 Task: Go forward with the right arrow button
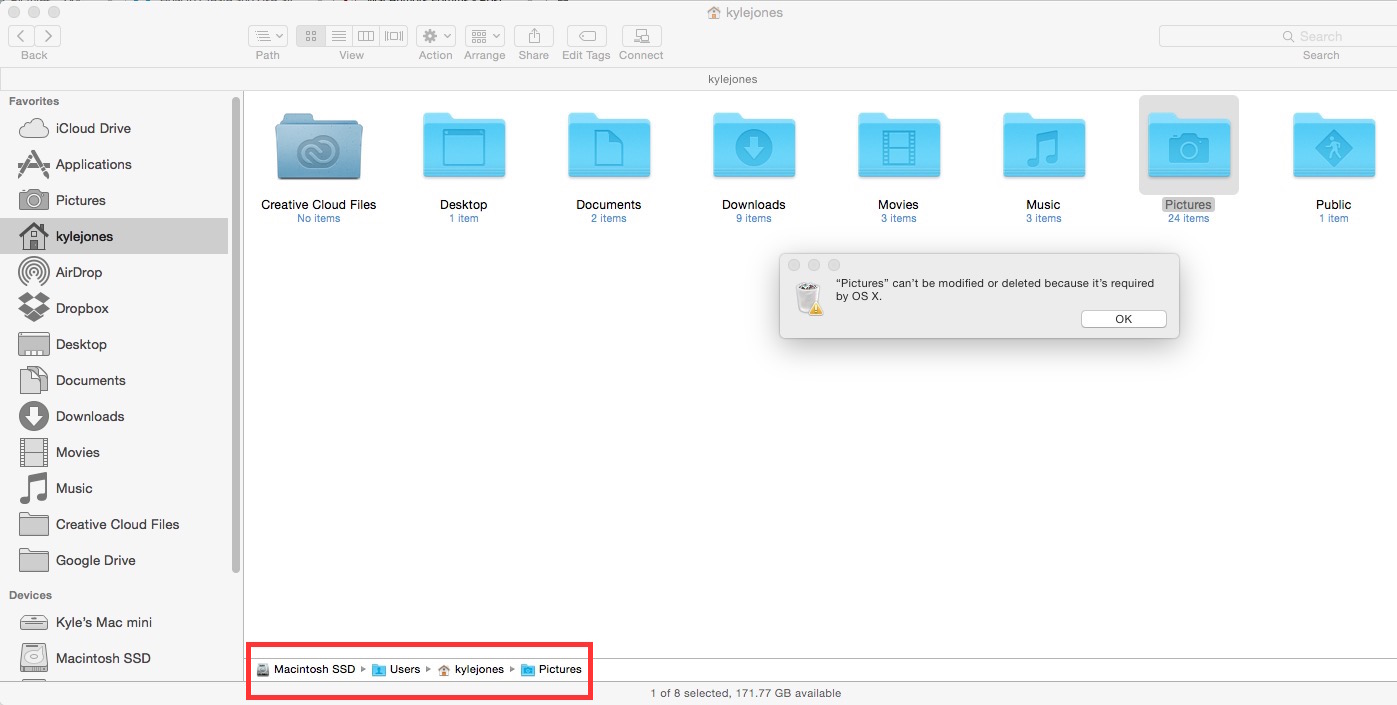[47, 36]
